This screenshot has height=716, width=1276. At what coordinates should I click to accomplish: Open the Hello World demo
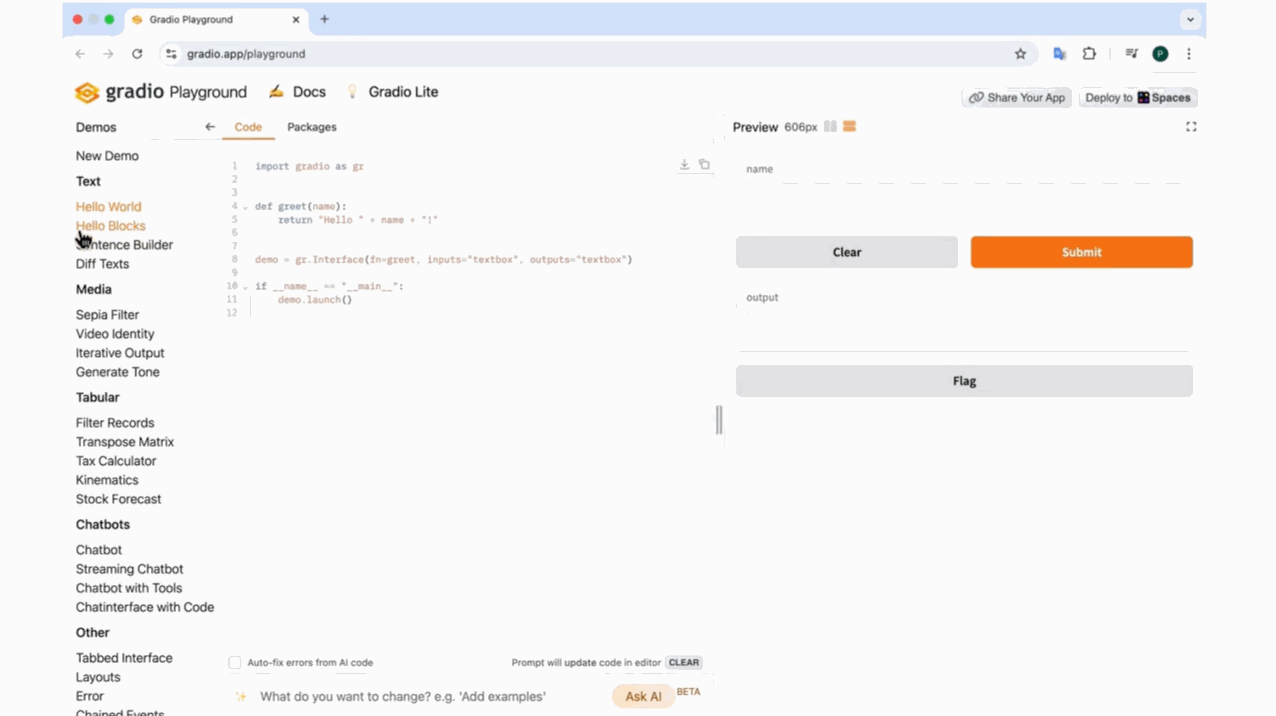[x=108, y=207]
